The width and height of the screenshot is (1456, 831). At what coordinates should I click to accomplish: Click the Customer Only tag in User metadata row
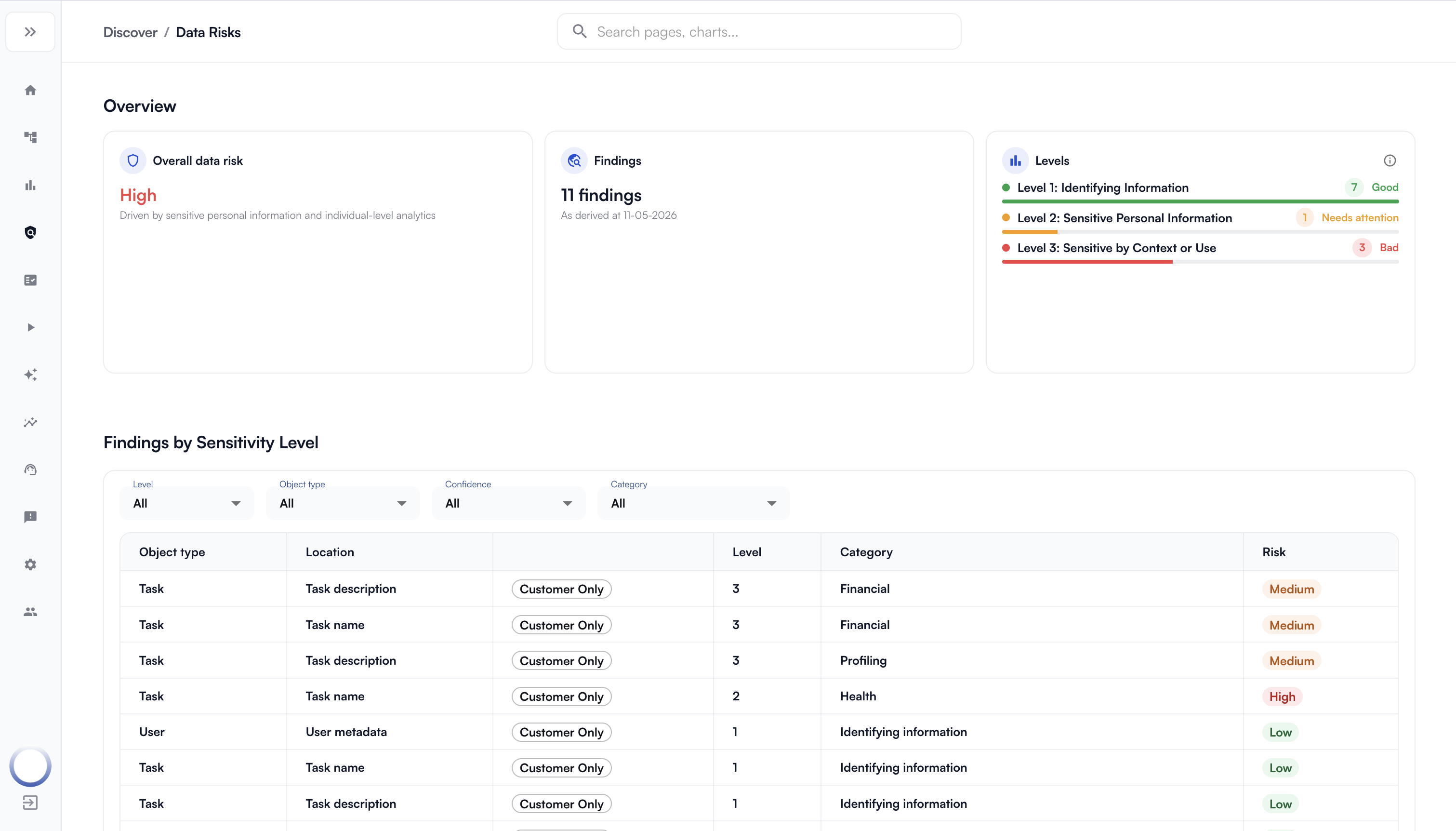561,732
